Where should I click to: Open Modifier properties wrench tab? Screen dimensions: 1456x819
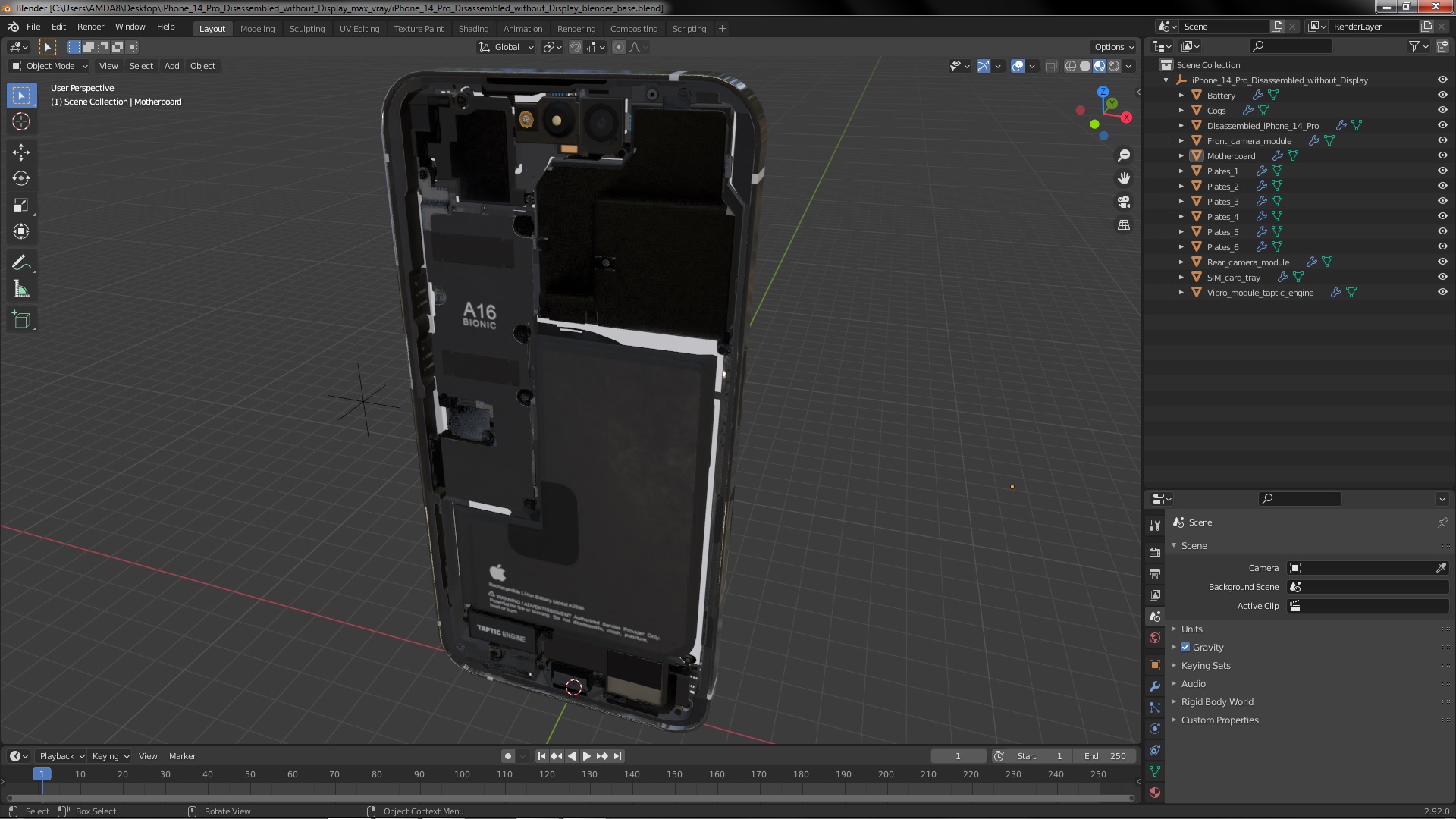coord(1155,686)
